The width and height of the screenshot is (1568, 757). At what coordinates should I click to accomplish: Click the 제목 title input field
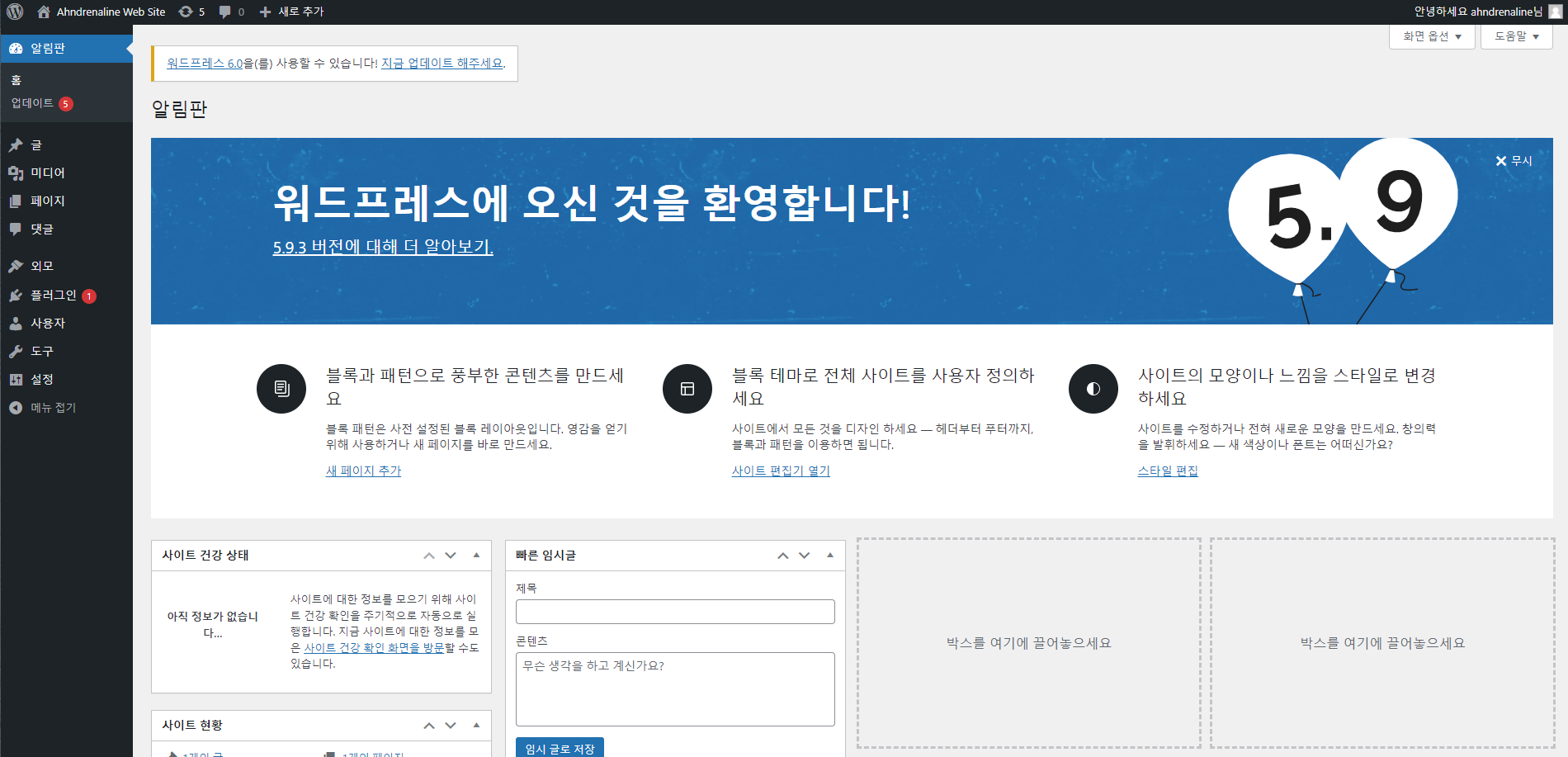675,612
